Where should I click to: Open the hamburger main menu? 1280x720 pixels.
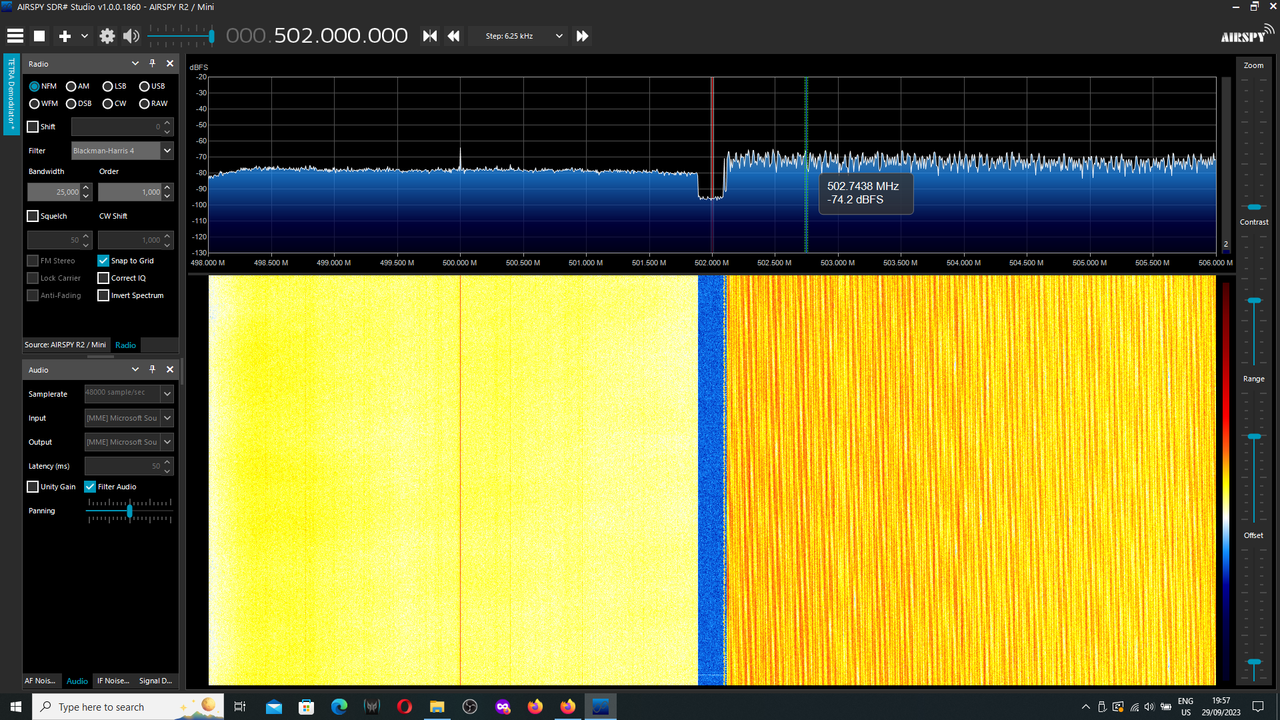(14, 36)
